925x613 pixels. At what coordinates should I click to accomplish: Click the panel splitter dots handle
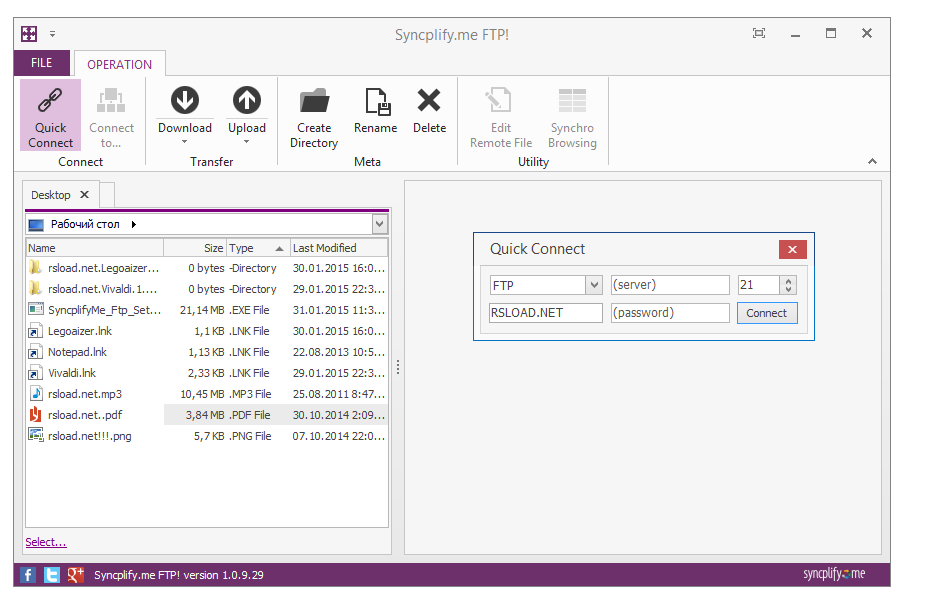click(x=398, y=367)
